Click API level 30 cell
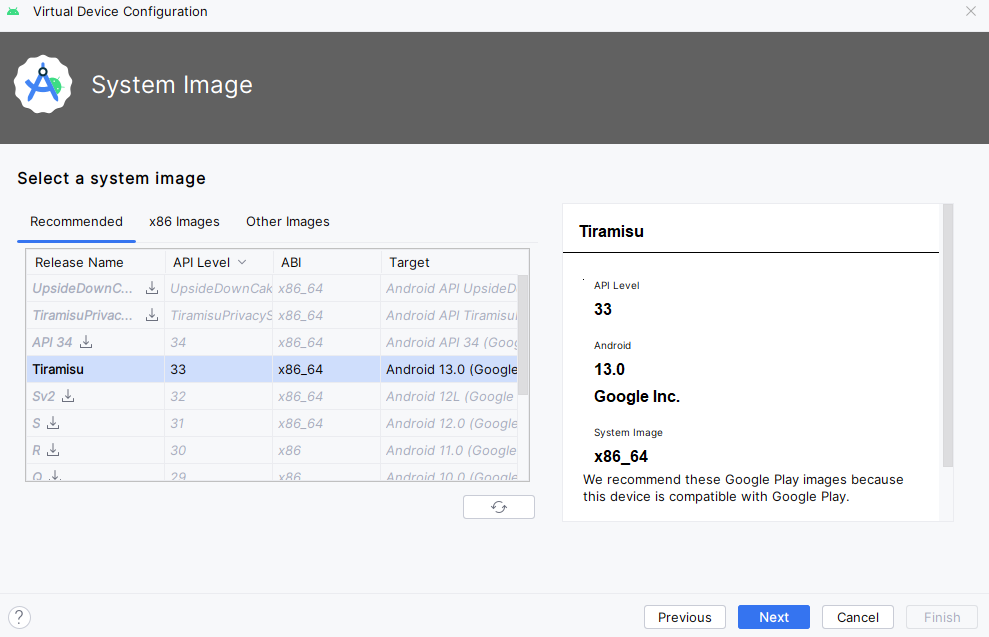This screenshot has height=637, width=989. tap(218, 450)
